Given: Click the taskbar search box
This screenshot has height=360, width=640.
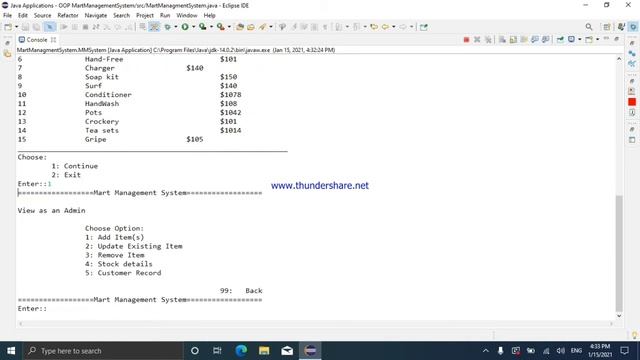Looking at the screenshot, I should [102, 351].
